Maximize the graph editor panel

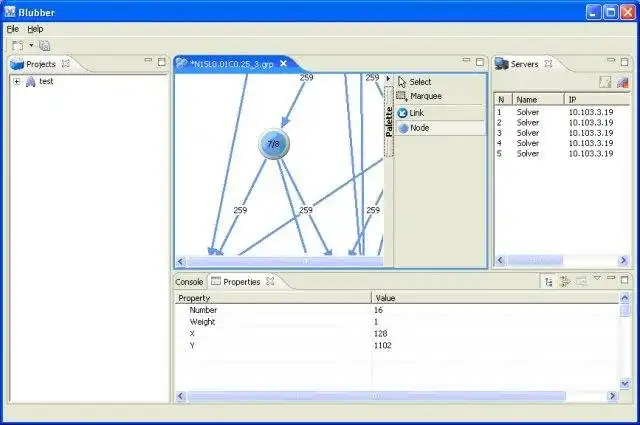point(480,62)
